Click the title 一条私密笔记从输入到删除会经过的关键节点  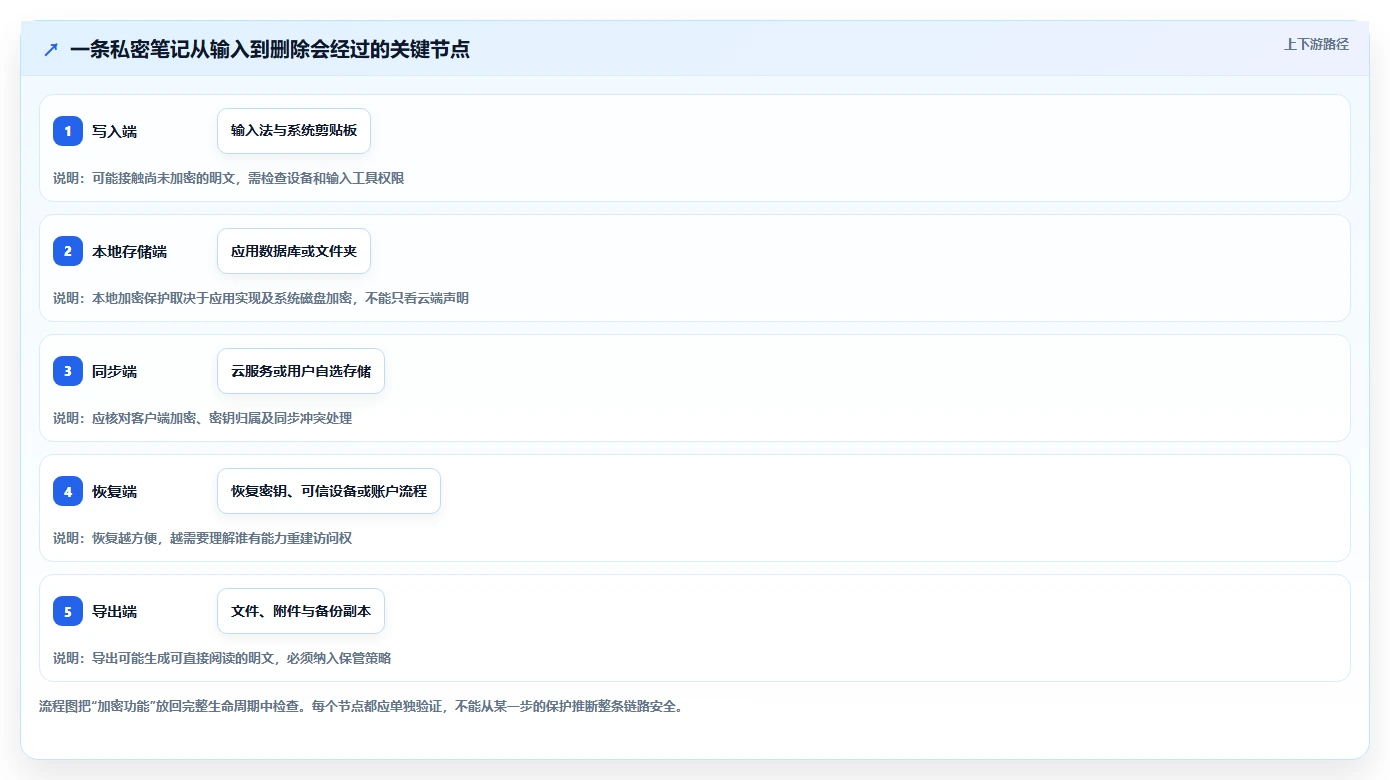click(x=270, y=49)
